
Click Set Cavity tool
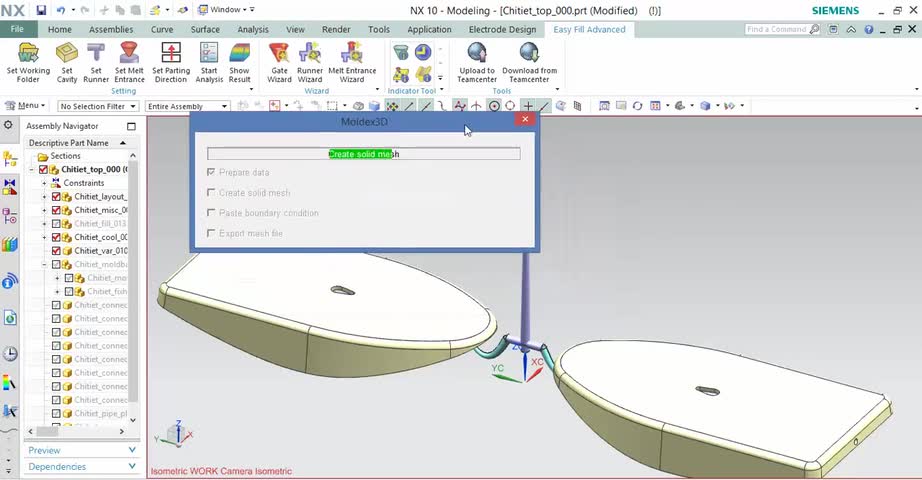pyautogui.click(x=66, y=63)
